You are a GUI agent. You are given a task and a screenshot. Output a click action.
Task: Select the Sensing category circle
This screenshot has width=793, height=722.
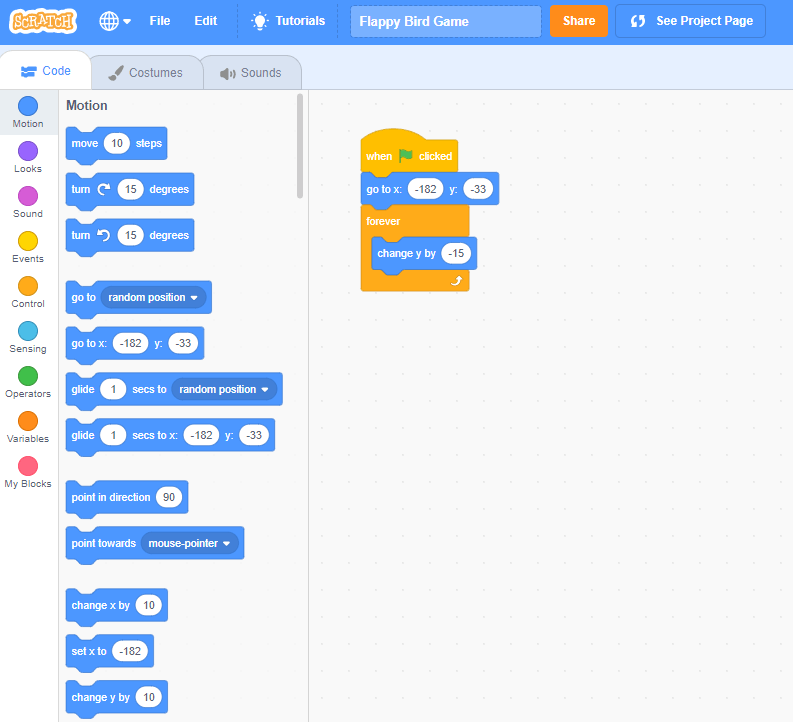[28, 331]
